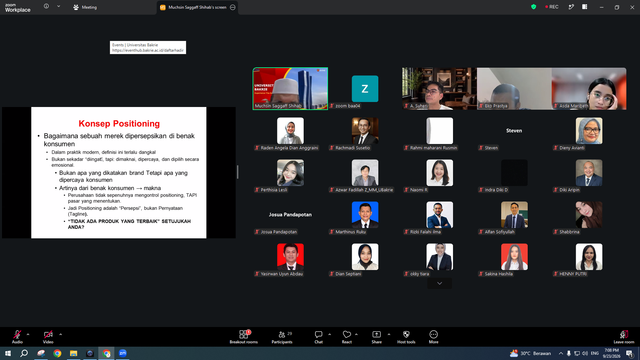Click the Share screen button
The image size is (640, 360).
click(376, 337)
